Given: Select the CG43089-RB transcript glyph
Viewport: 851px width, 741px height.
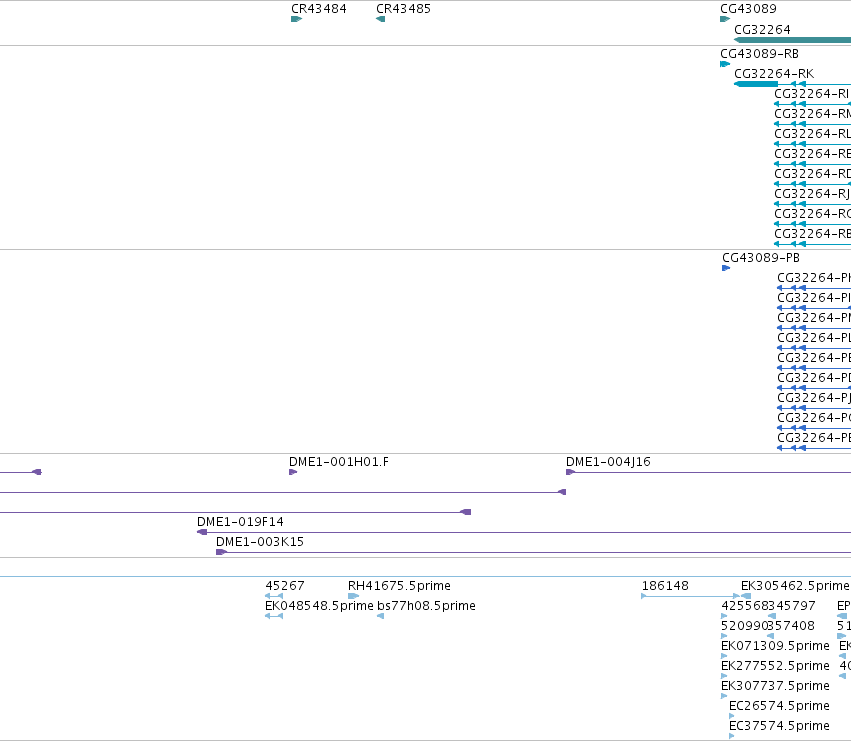Looking at the screenshot, I should click(725, 64).
